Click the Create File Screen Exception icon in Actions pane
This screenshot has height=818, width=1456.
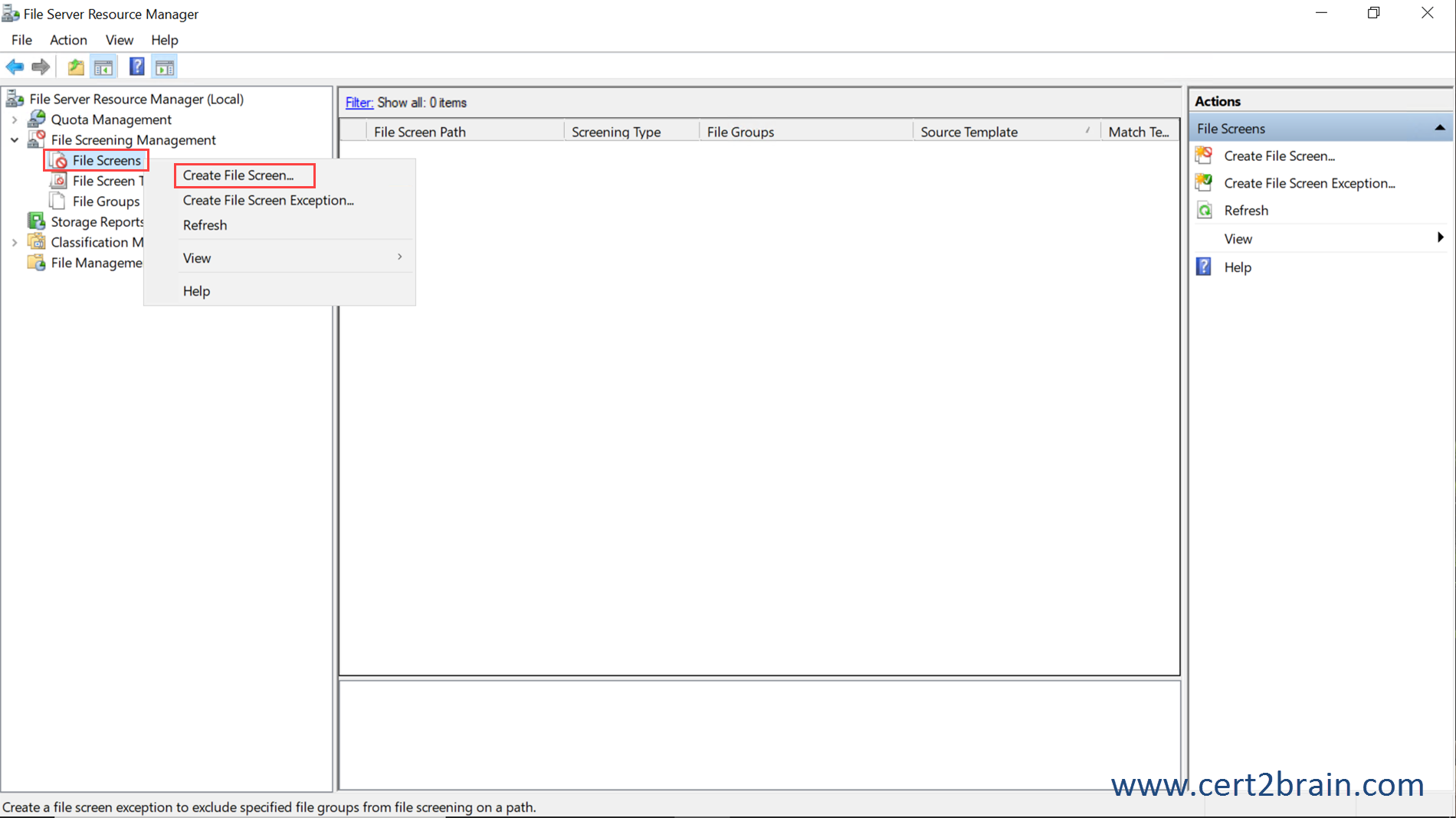[x=1203, y=182]
